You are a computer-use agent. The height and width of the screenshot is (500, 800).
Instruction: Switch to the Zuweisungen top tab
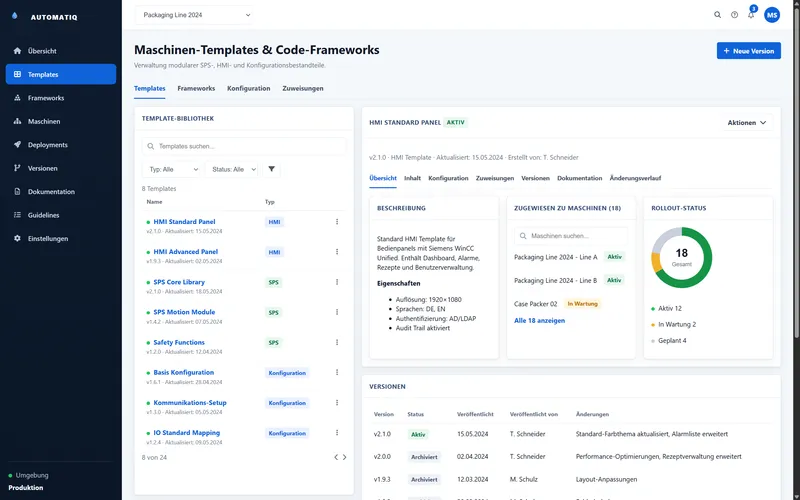303,88
